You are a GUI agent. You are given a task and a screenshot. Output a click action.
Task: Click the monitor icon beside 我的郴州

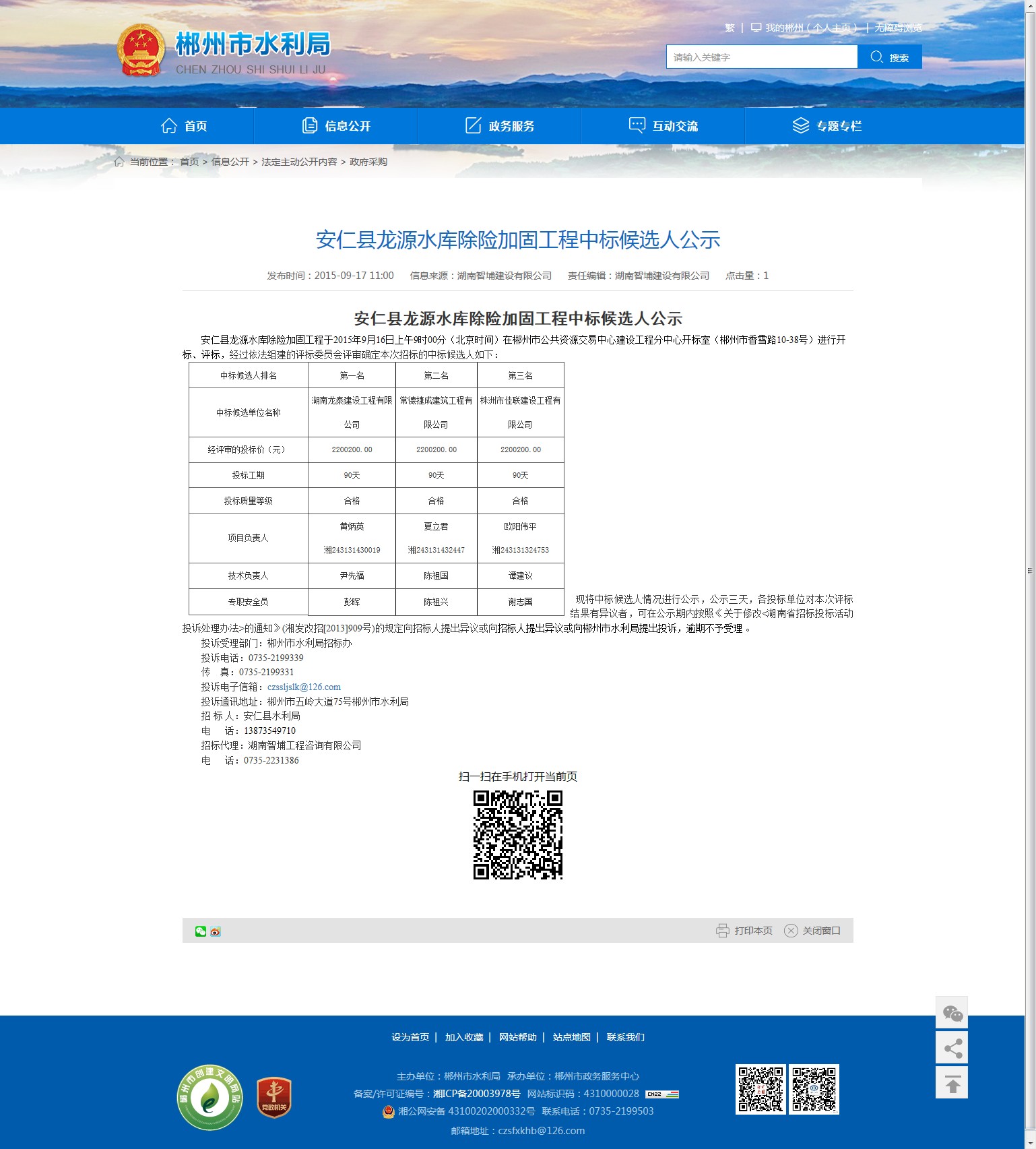click(x=756, y=28)
